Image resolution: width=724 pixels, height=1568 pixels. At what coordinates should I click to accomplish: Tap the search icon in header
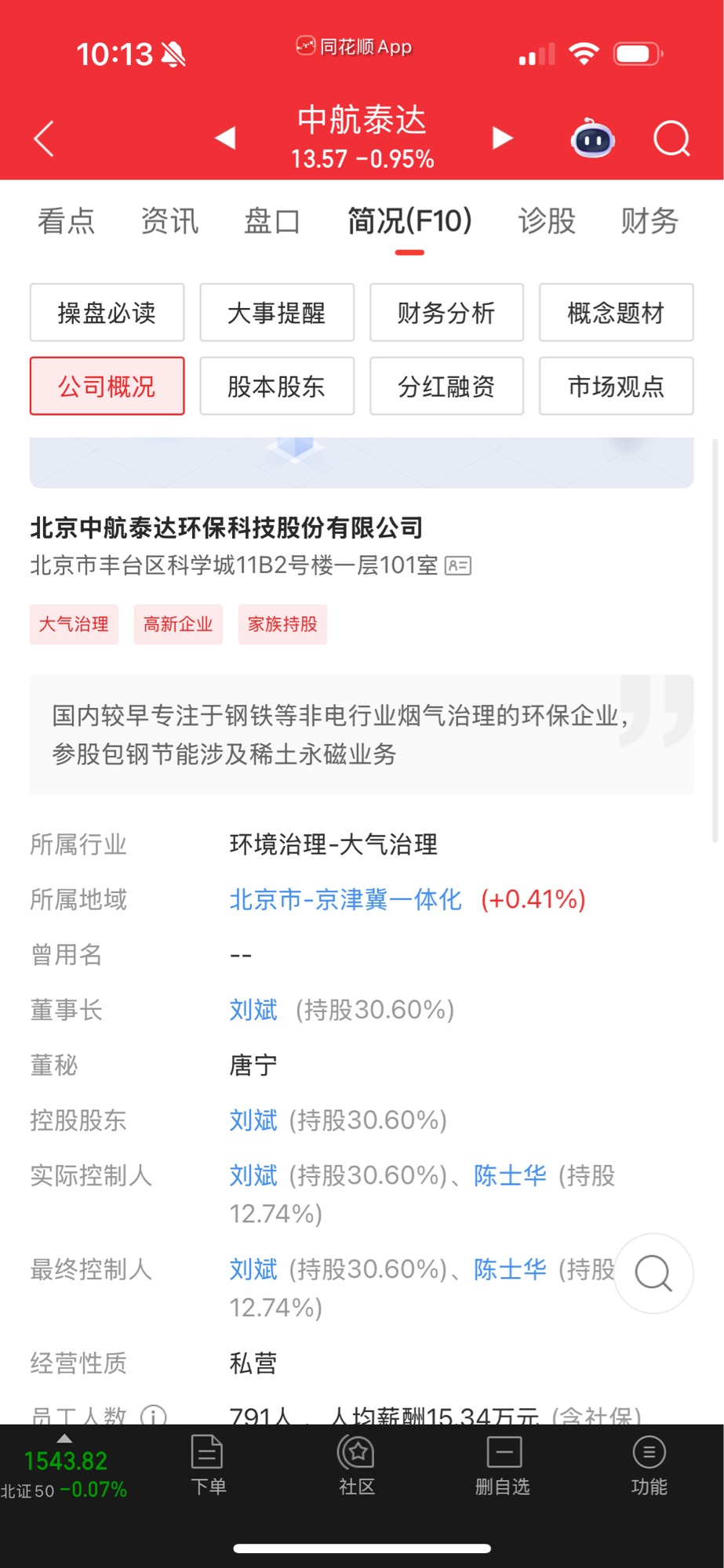(671, 140)
